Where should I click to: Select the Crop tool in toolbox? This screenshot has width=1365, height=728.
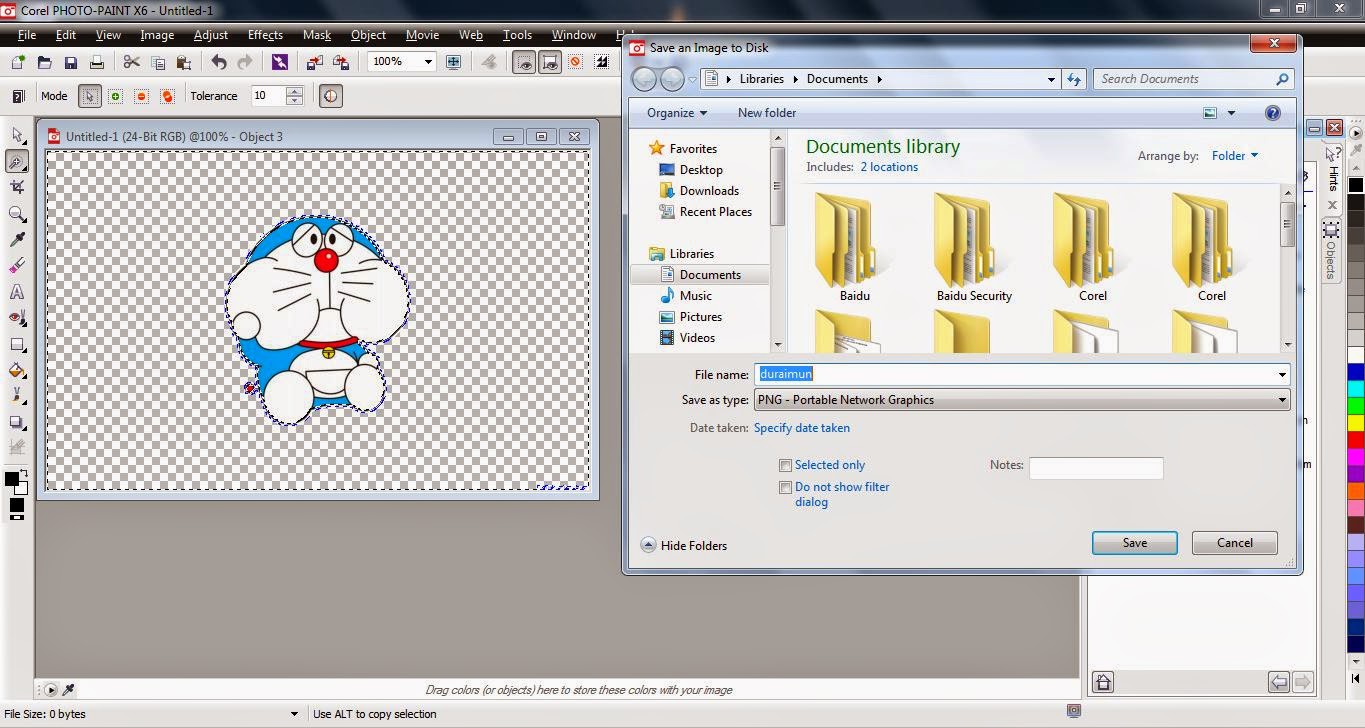coord(17,187)
